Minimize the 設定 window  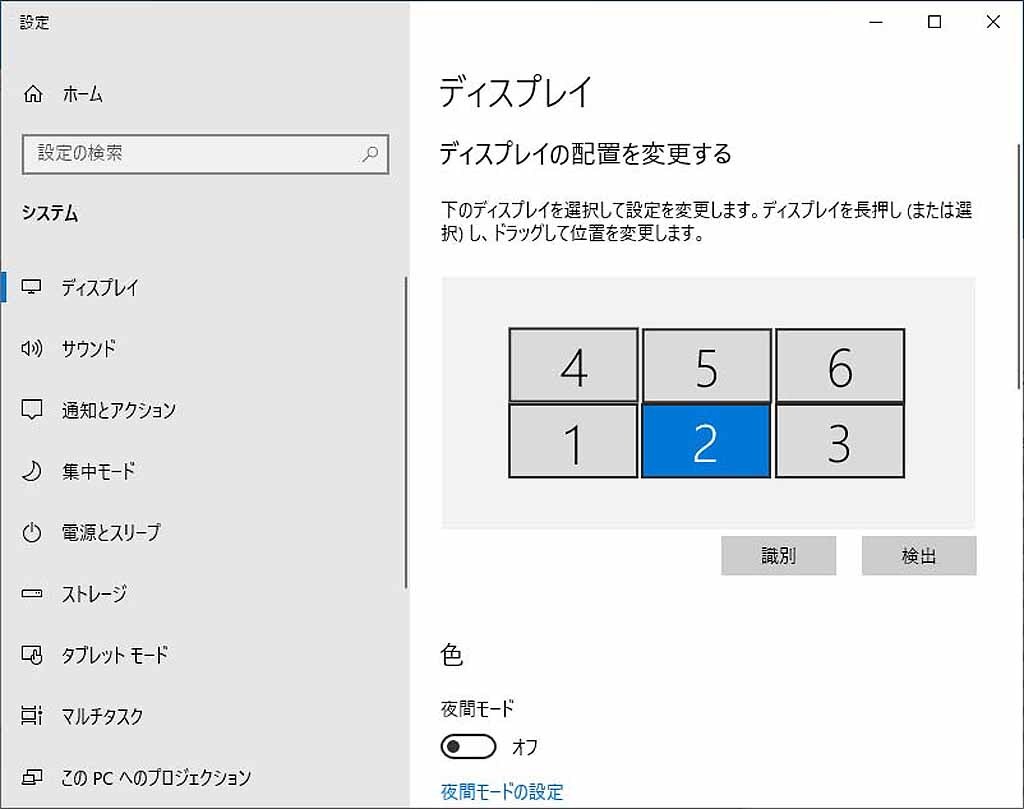(876, 22)
